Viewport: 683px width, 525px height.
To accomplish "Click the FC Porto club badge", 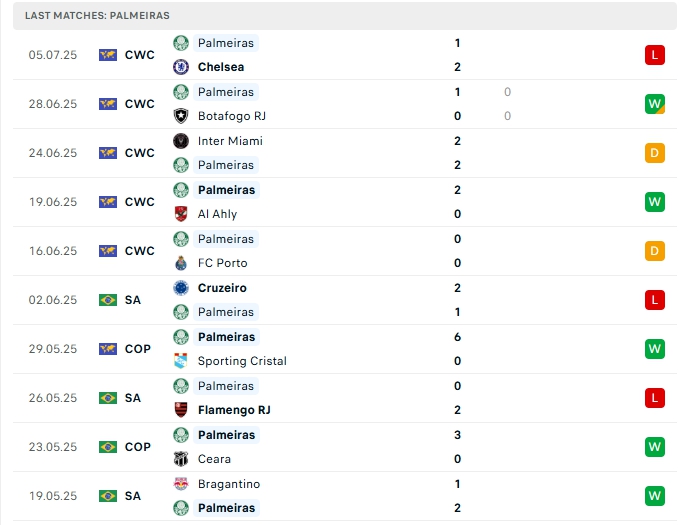I will click(x=181, y=263).
